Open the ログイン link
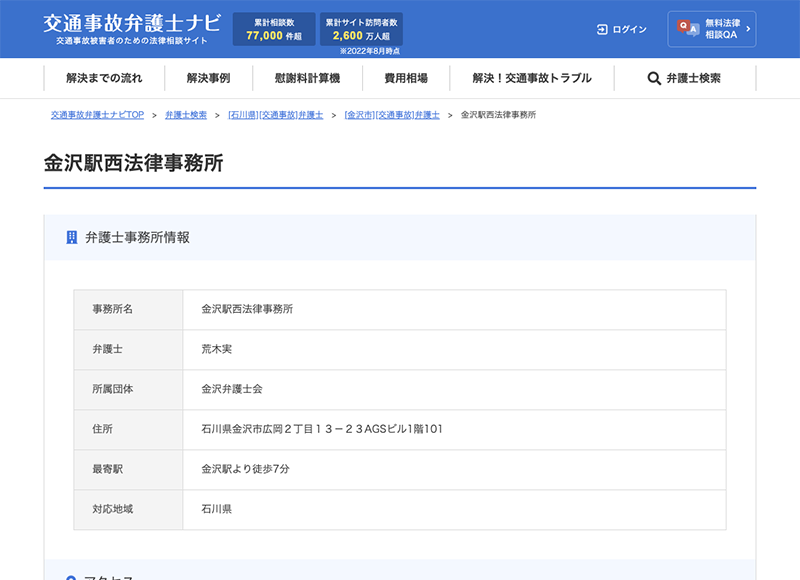Image resolution: width=800 pixels, height=580 pixels. point(621,30)
